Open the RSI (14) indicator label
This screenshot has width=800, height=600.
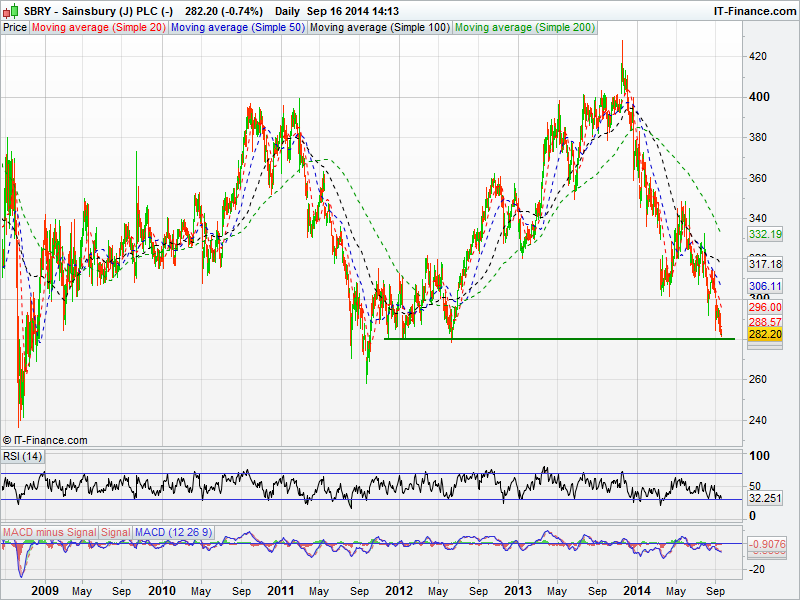[22, 456]
